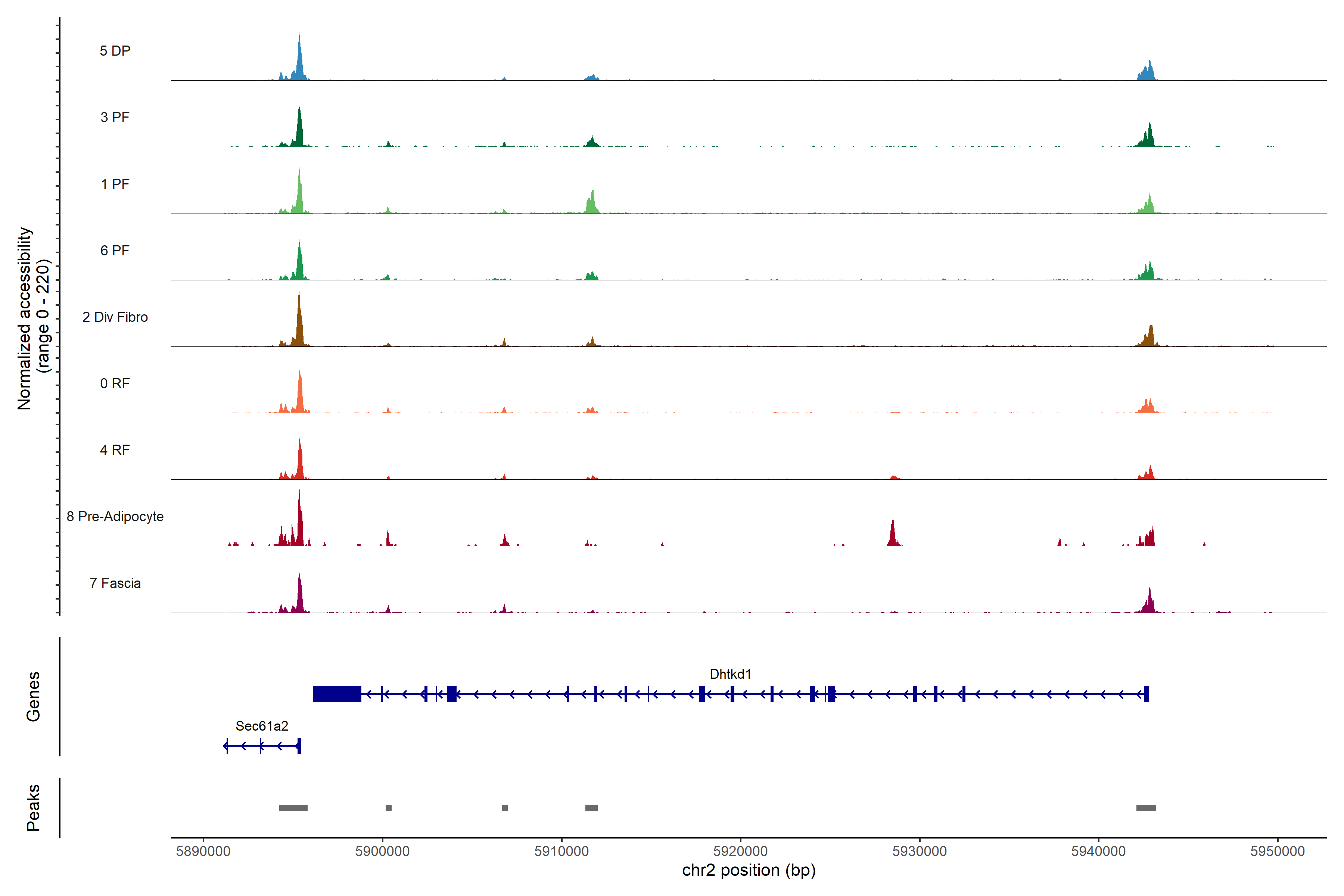Image resolution: width=1344 pixels, height=896 pixels.
Task: Click the 2 Div Fibro track label
Action: click(x=115, y=317)
